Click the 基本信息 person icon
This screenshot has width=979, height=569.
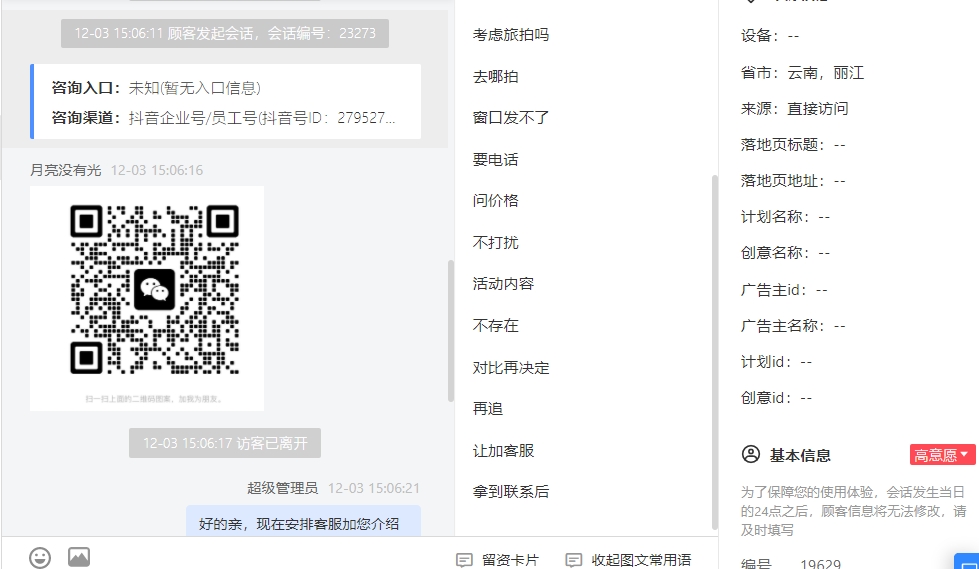point(750,454)
